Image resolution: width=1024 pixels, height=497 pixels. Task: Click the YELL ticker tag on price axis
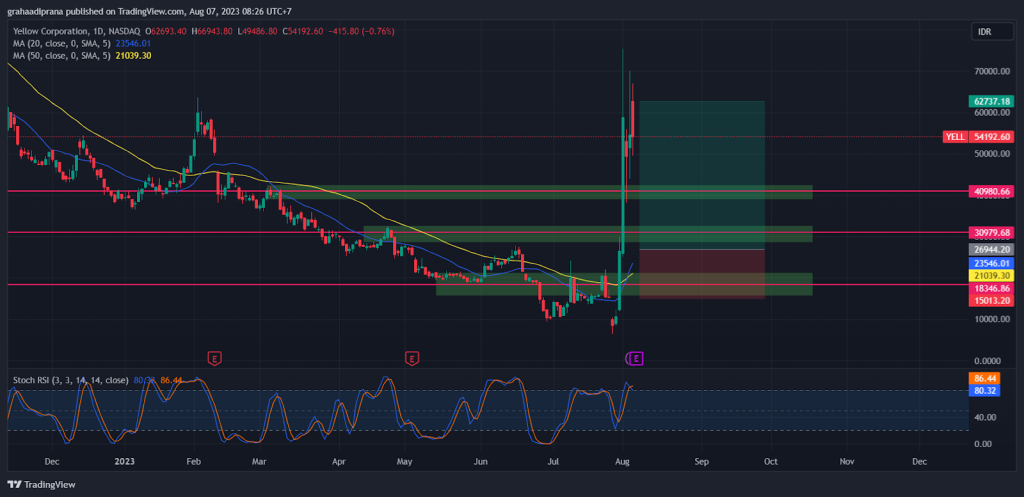point(955,136)
